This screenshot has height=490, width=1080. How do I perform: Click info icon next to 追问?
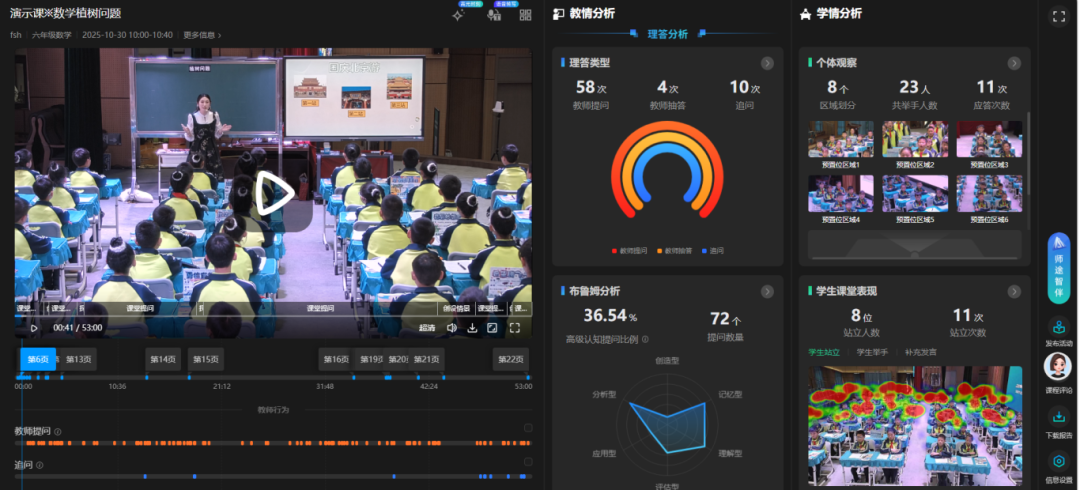point(39,465)
